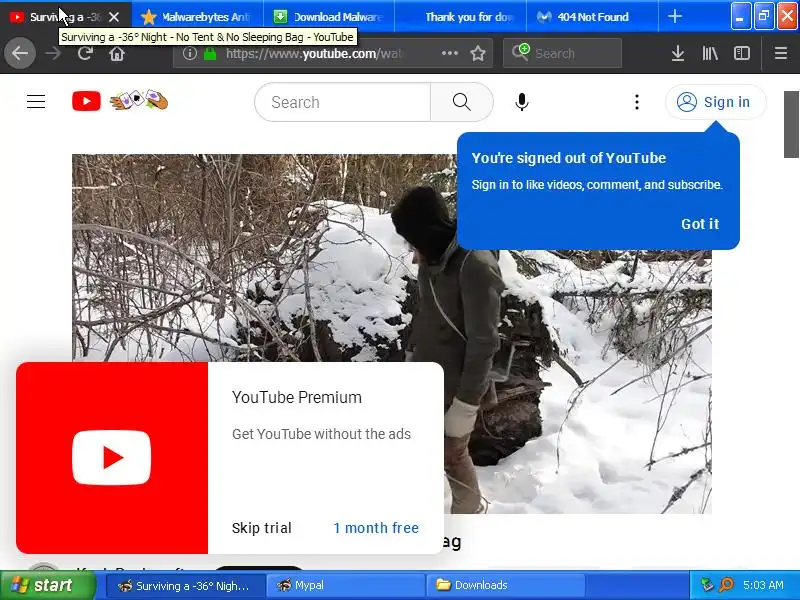Click the tray network icon
Image resolution: width=800 pixels, height=600 pixels.
(707, 585)
